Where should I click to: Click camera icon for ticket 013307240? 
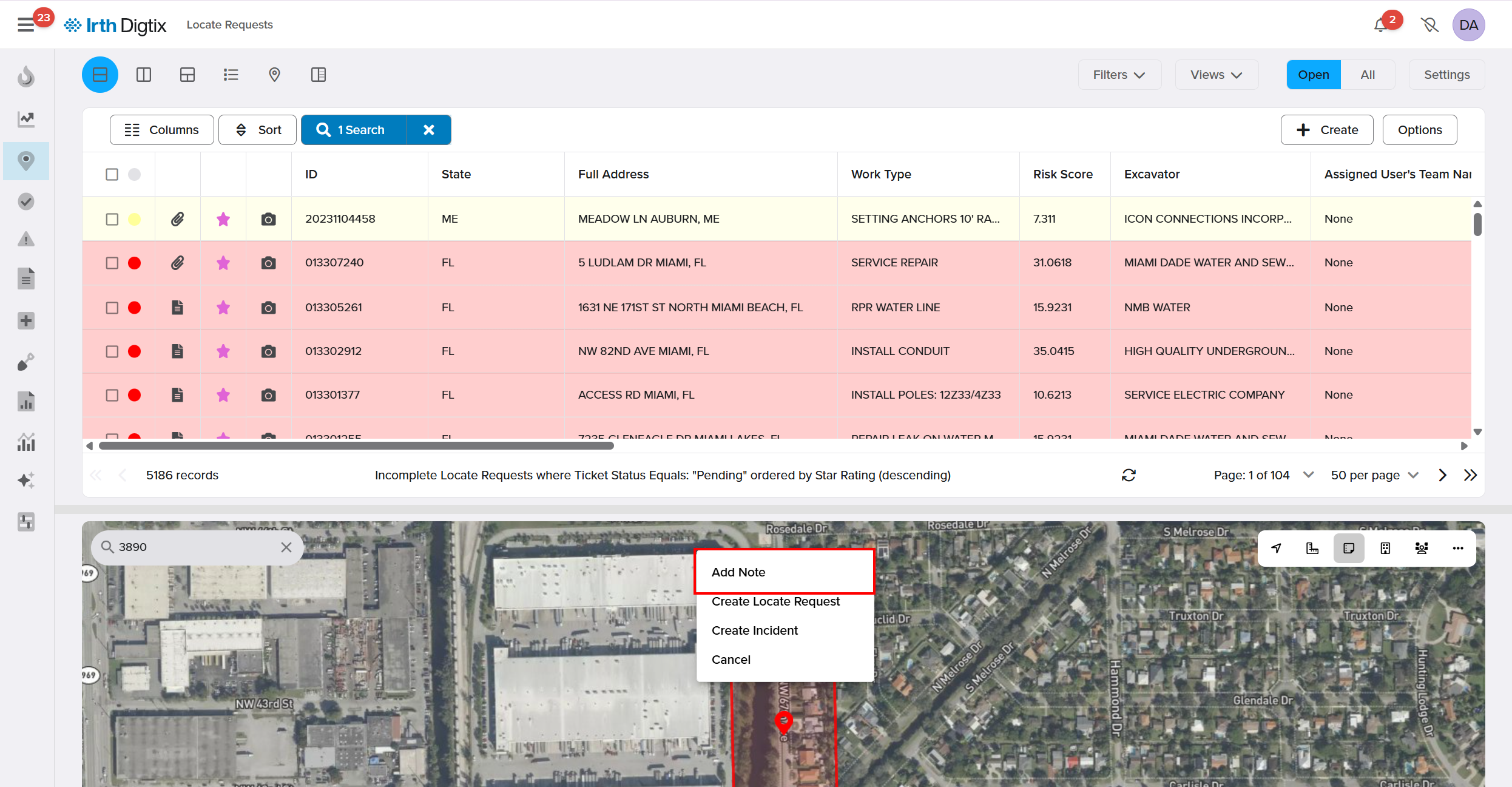coord(268,263)
